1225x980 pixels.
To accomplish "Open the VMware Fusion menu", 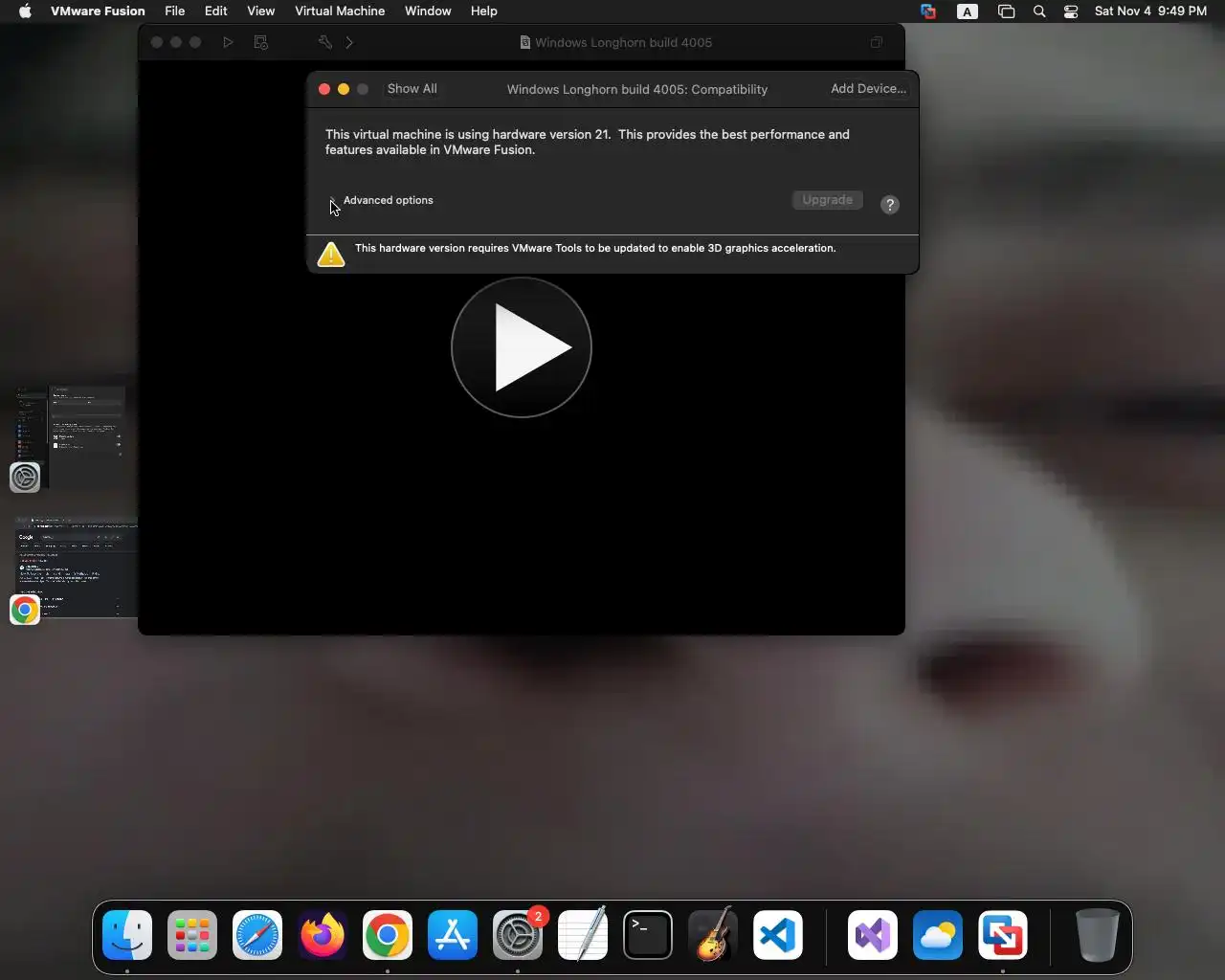I will click(98, 11).
